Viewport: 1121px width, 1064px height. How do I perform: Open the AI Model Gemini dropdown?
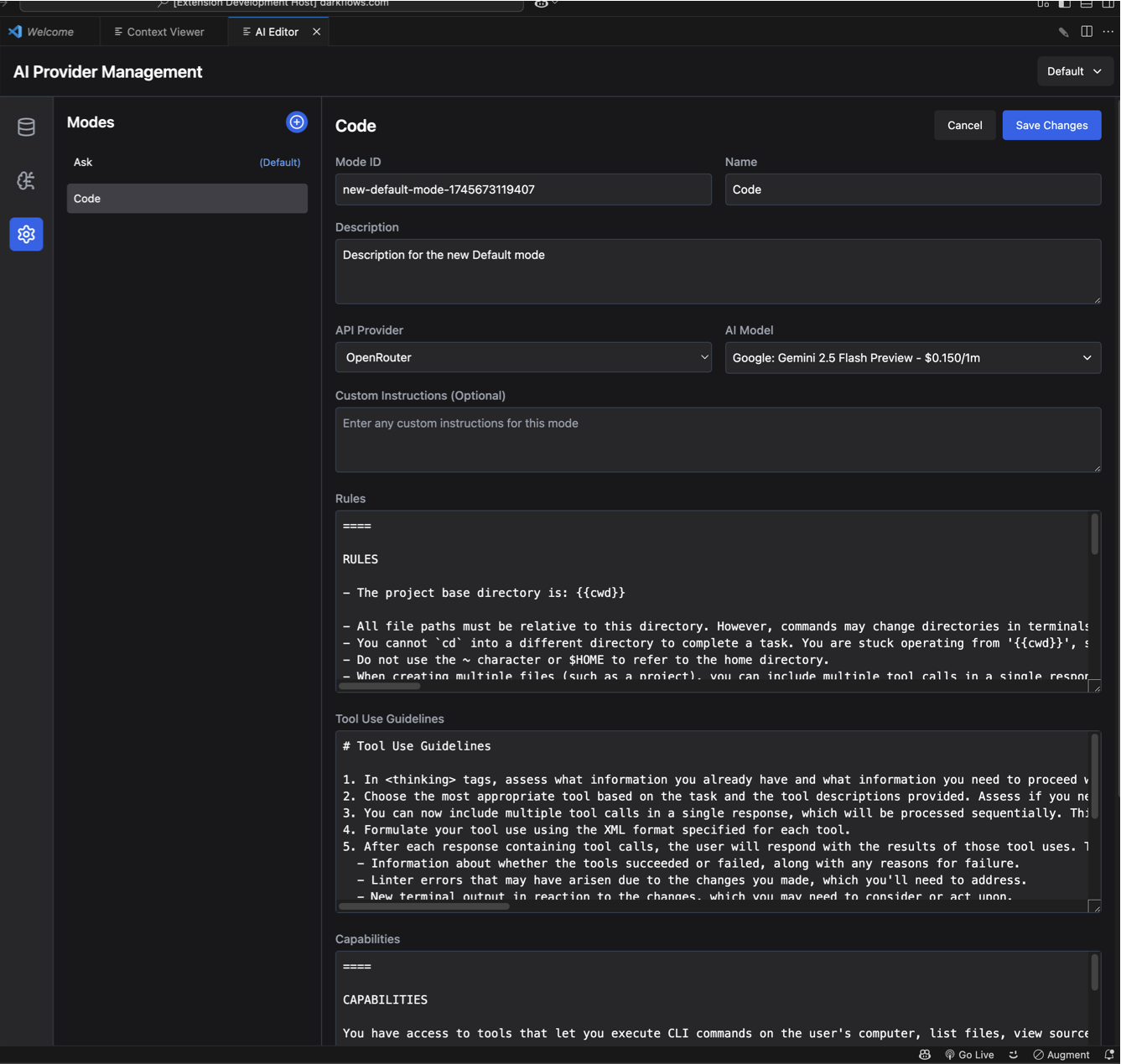point(913,357)
